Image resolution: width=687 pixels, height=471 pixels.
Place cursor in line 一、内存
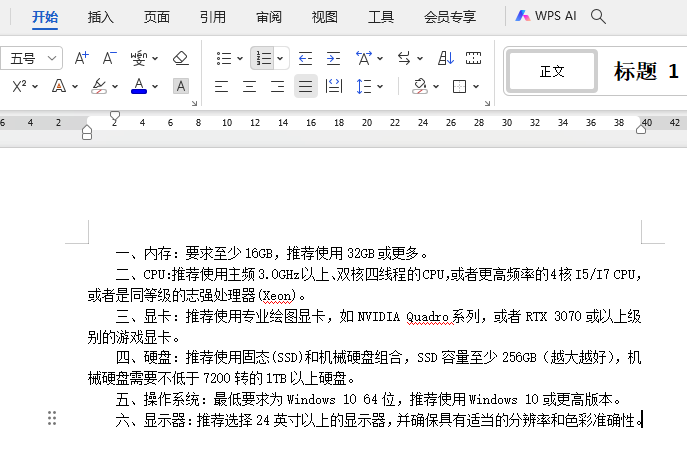pyautogui.click(x=272, y=253)
